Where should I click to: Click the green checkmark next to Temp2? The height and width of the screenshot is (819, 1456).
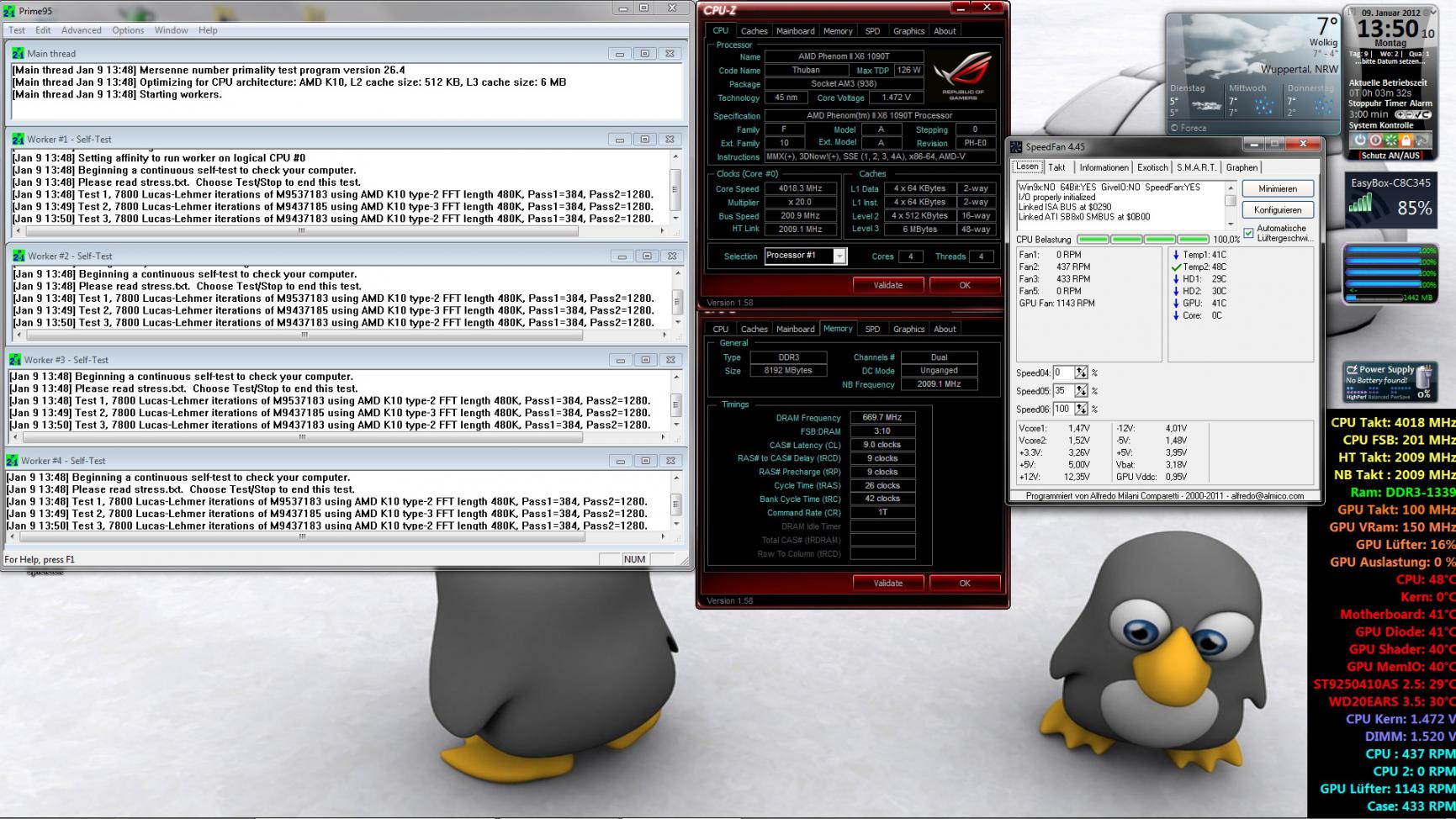coord(1176,267)
